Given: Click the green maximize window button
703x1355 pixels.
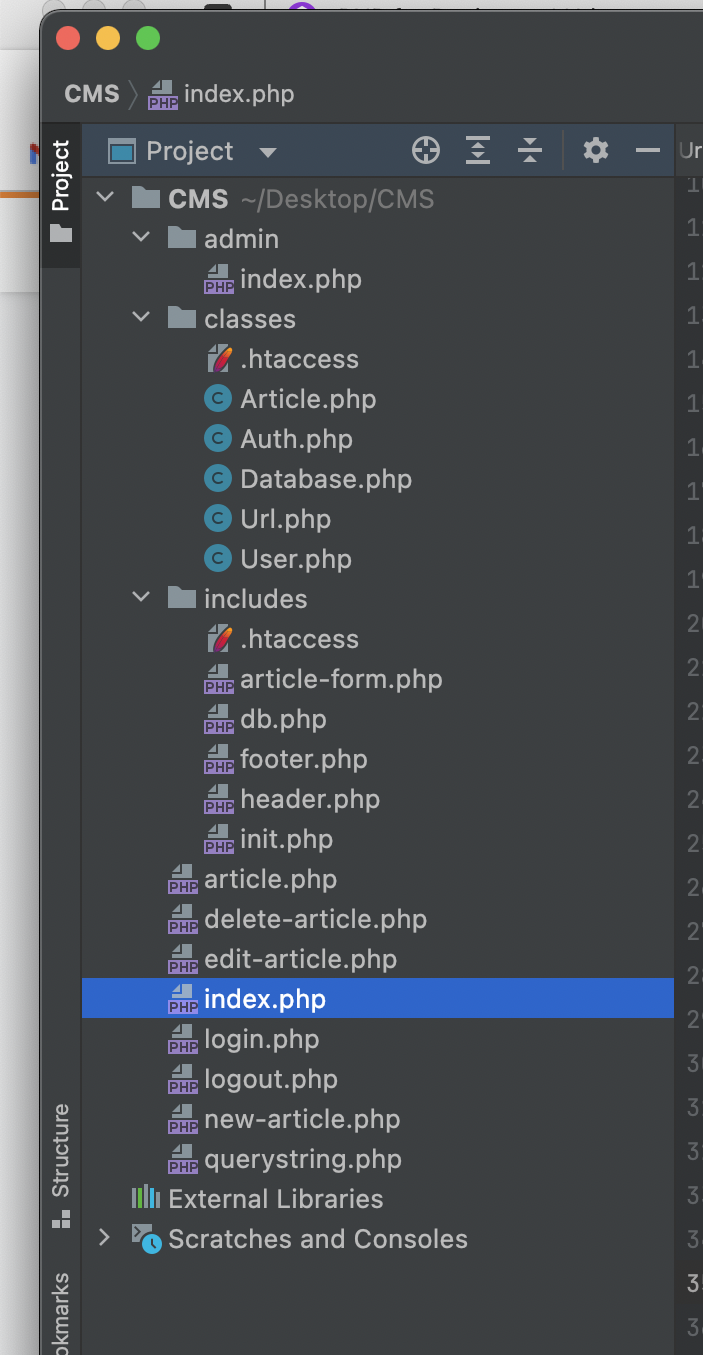Looking at the screenshot, I should pos(148,39).
